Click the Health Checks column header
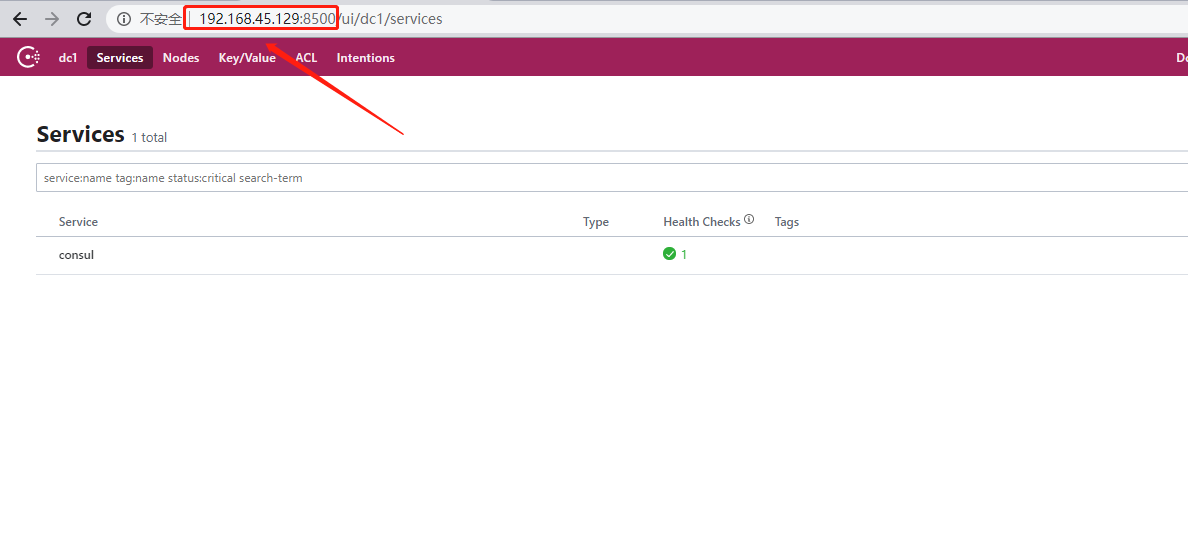The height and width of the screenshot is (536, 1188). click(x=702, y=222)
